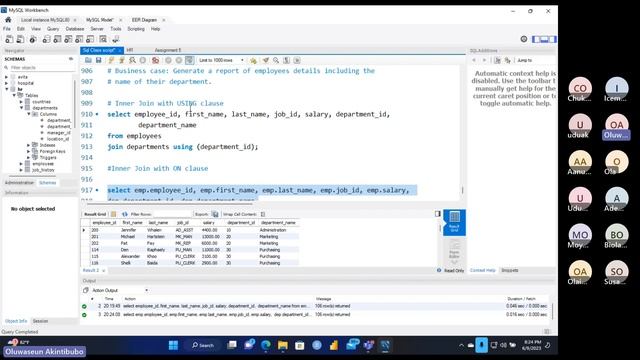Toggle Wrap Cell Content in result grid

pyautogui.click(x=263, y=214)
